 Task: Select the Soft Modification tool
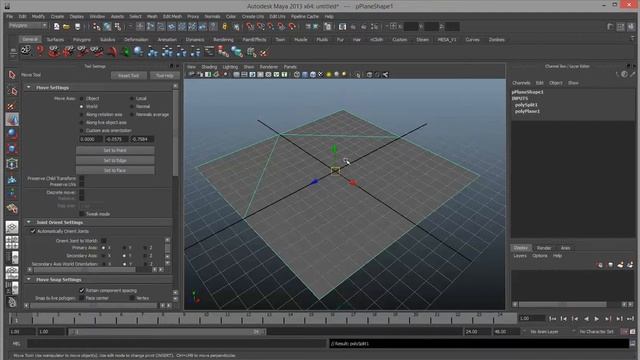(12, 179)
